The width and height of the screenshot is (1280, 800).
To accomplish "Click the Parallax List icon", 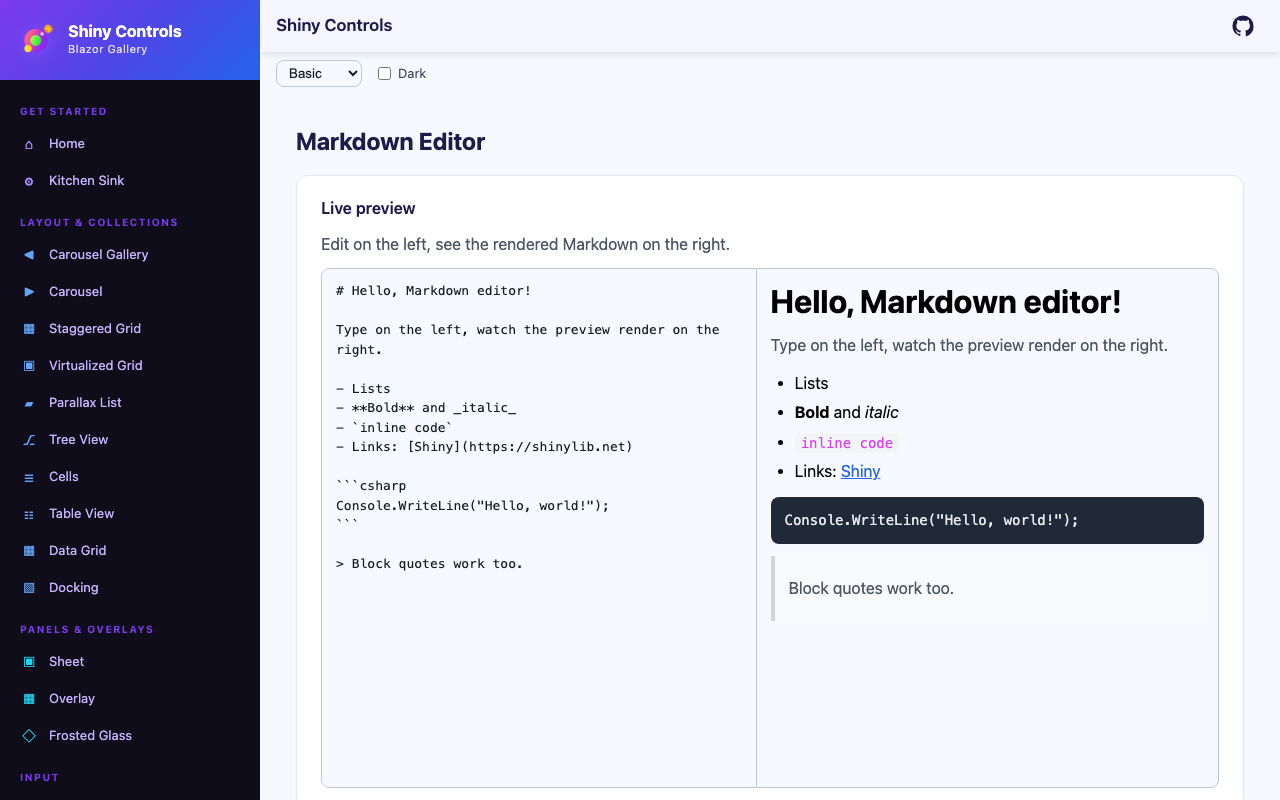I will tap(29, 403).
